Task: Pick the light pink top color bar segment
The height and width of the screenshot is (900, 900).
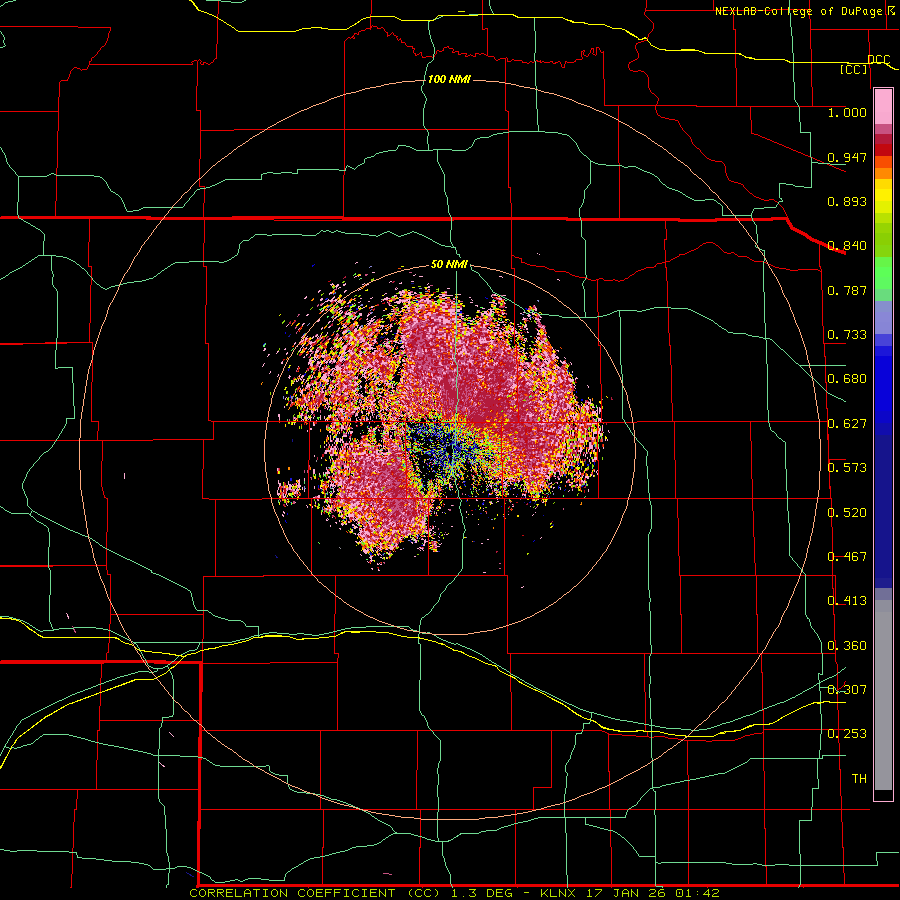Action: pyautogui.click(x=883, y=106)
